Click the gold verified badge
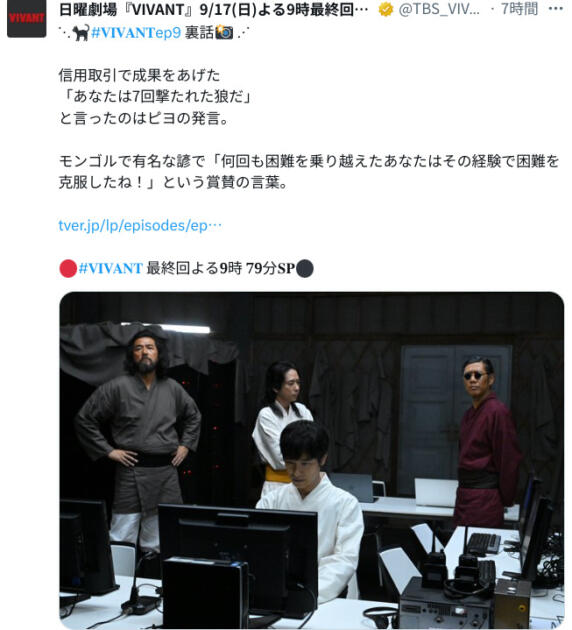This screenshot has width=572, height=630. pyautogui.click(x=386, y=9)
